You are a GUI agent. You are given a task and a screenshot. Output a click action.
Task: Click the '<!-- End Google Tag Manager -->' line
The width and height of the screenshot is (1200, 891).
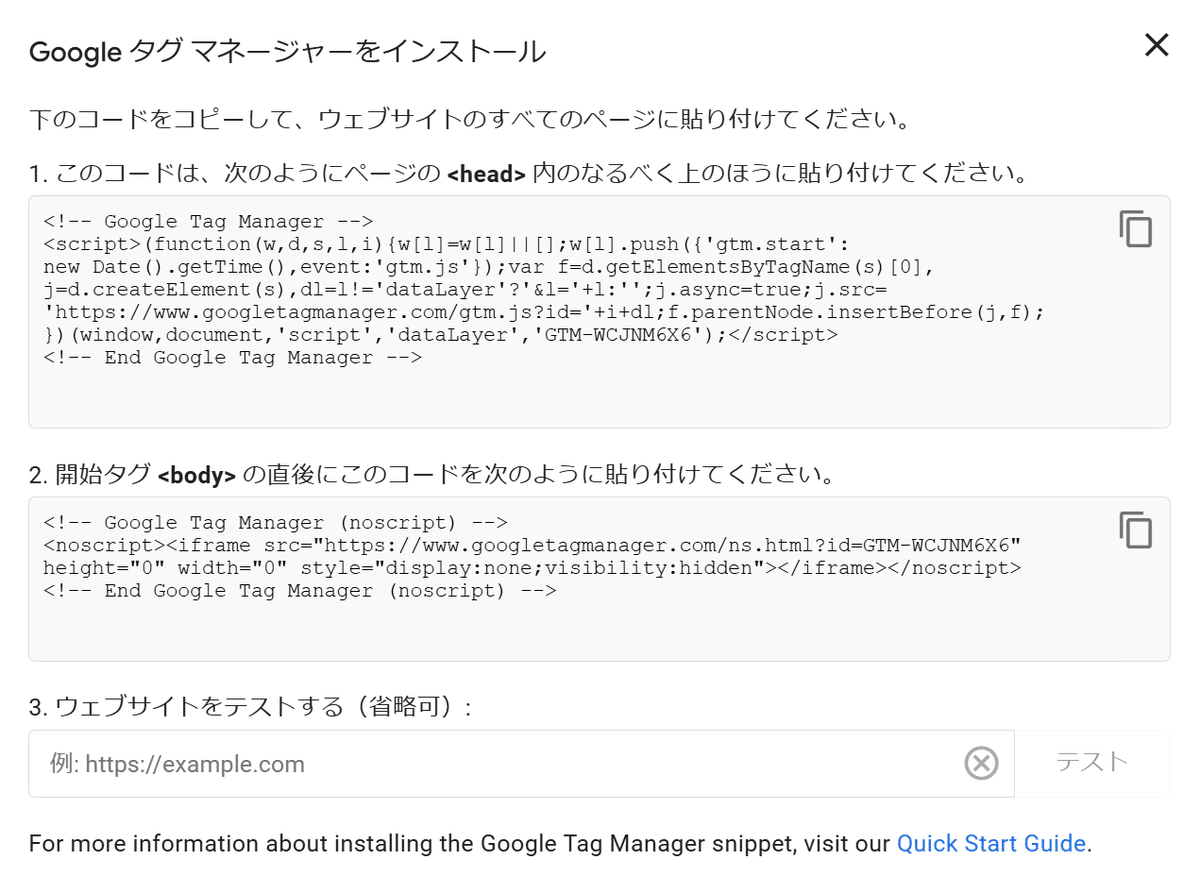coord(233,357)
